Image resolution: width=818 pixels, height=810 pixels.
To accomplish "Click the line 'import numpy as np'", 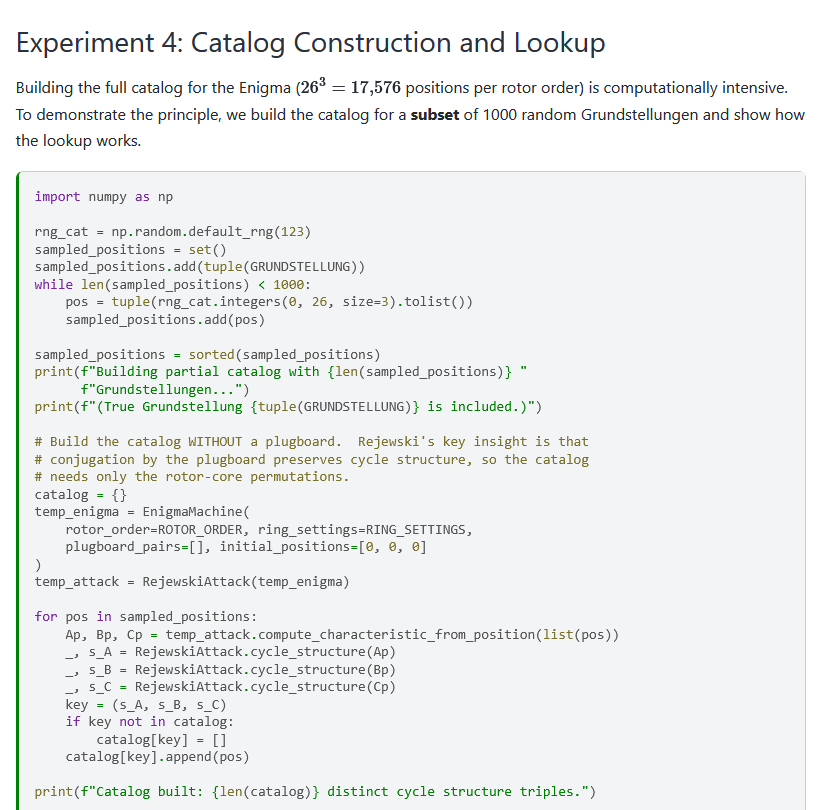I will point(104,197).
